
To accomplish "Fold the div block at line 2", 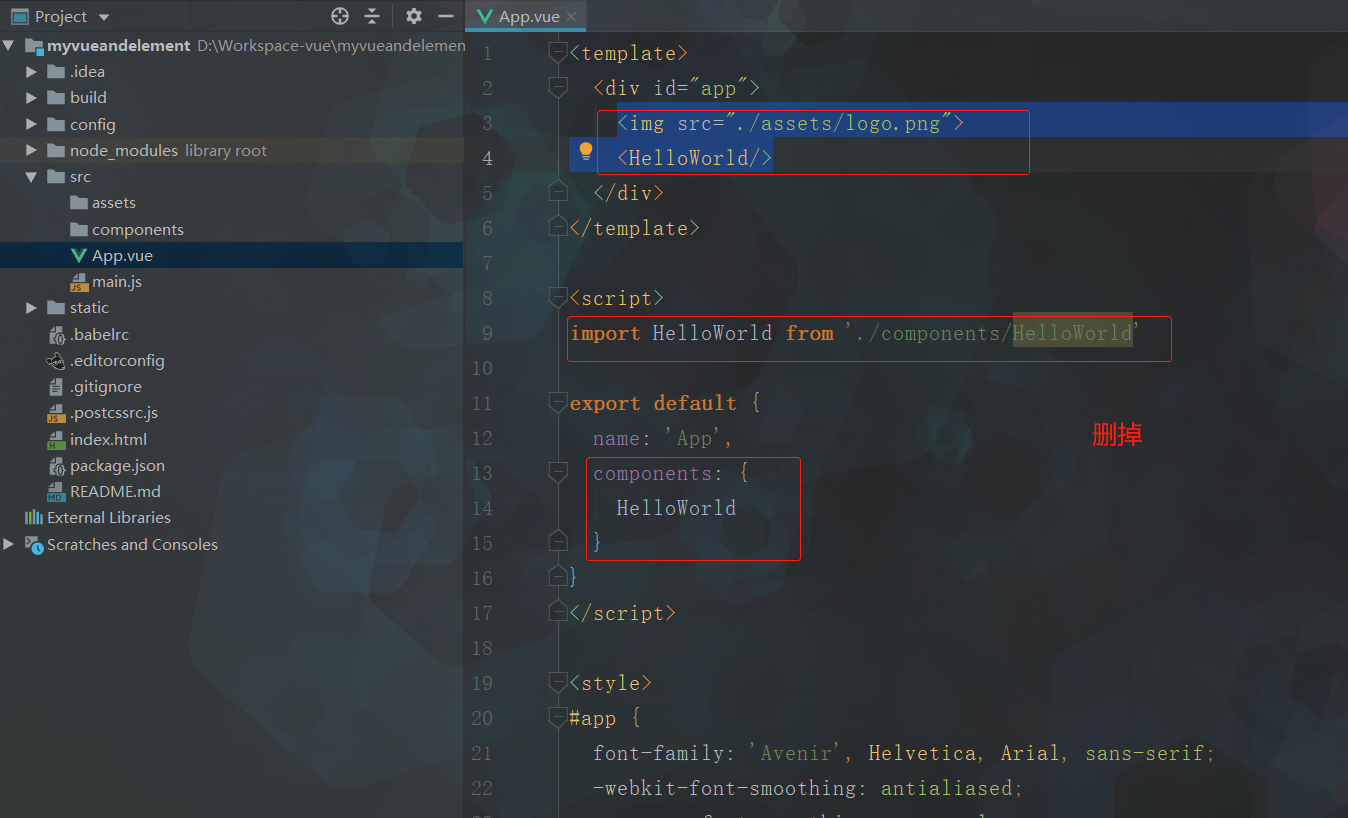I will [x=559, y=88].
